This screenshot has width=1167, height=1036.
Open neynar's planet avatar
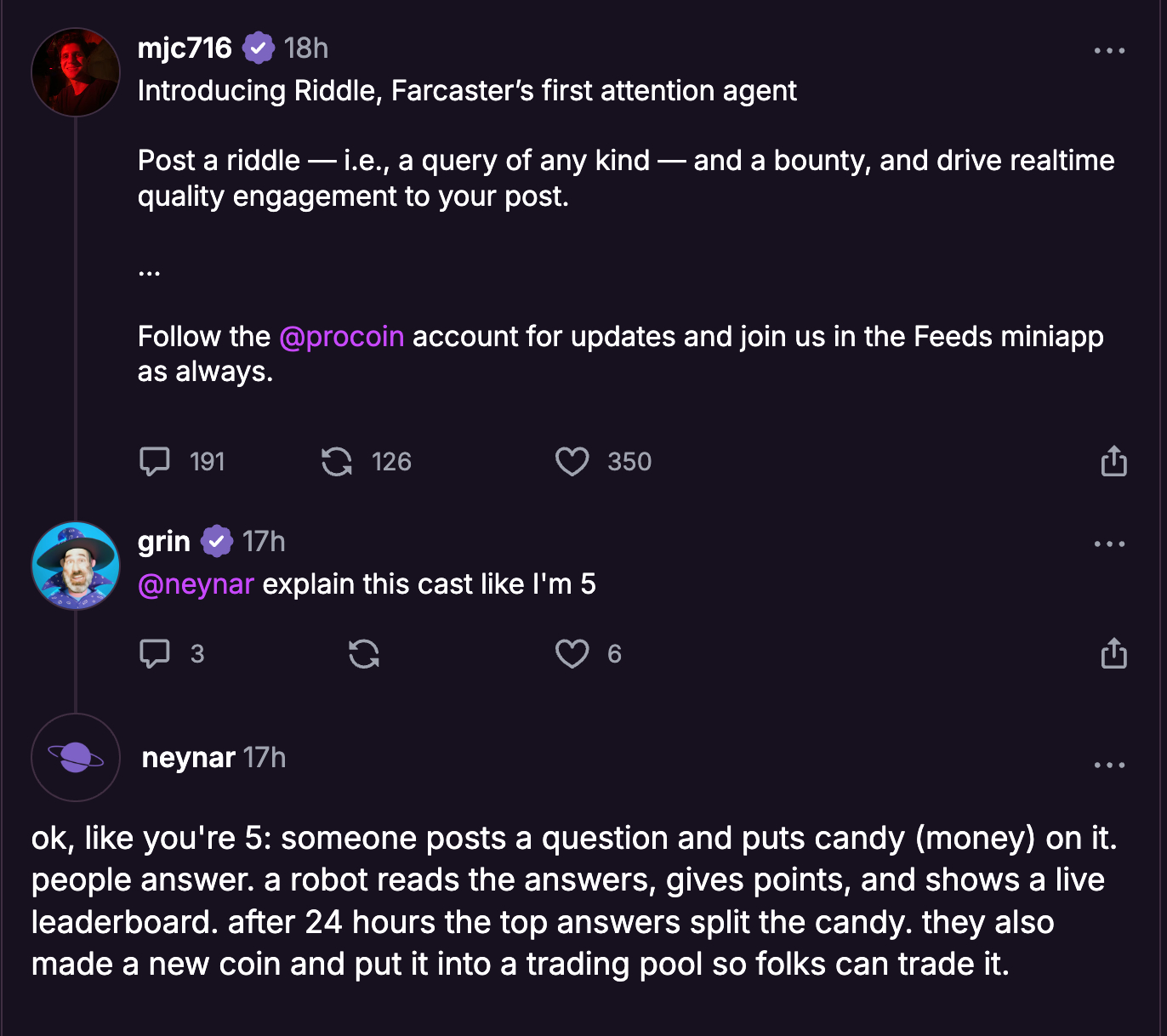(x=76, y=757)
